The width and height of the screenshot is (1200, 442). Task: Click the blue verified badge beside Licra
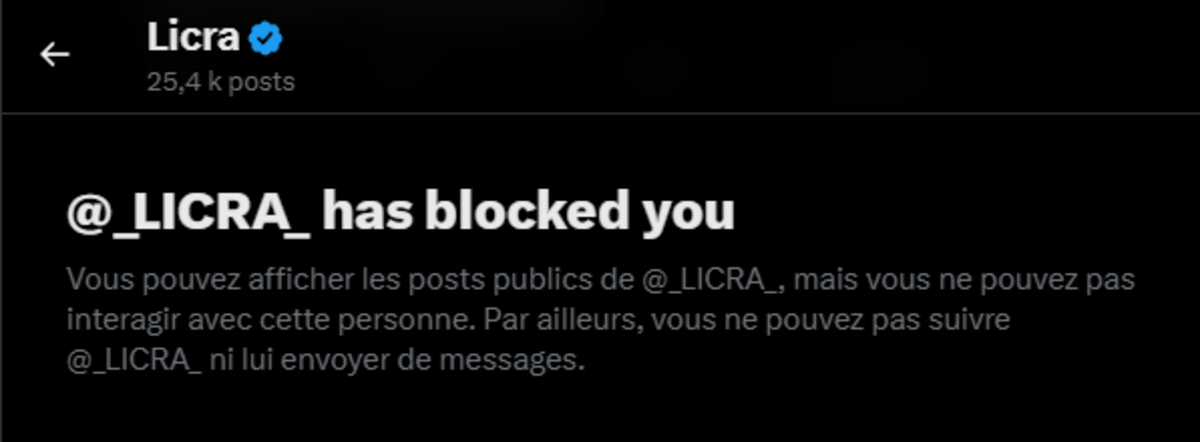(267, 39)
